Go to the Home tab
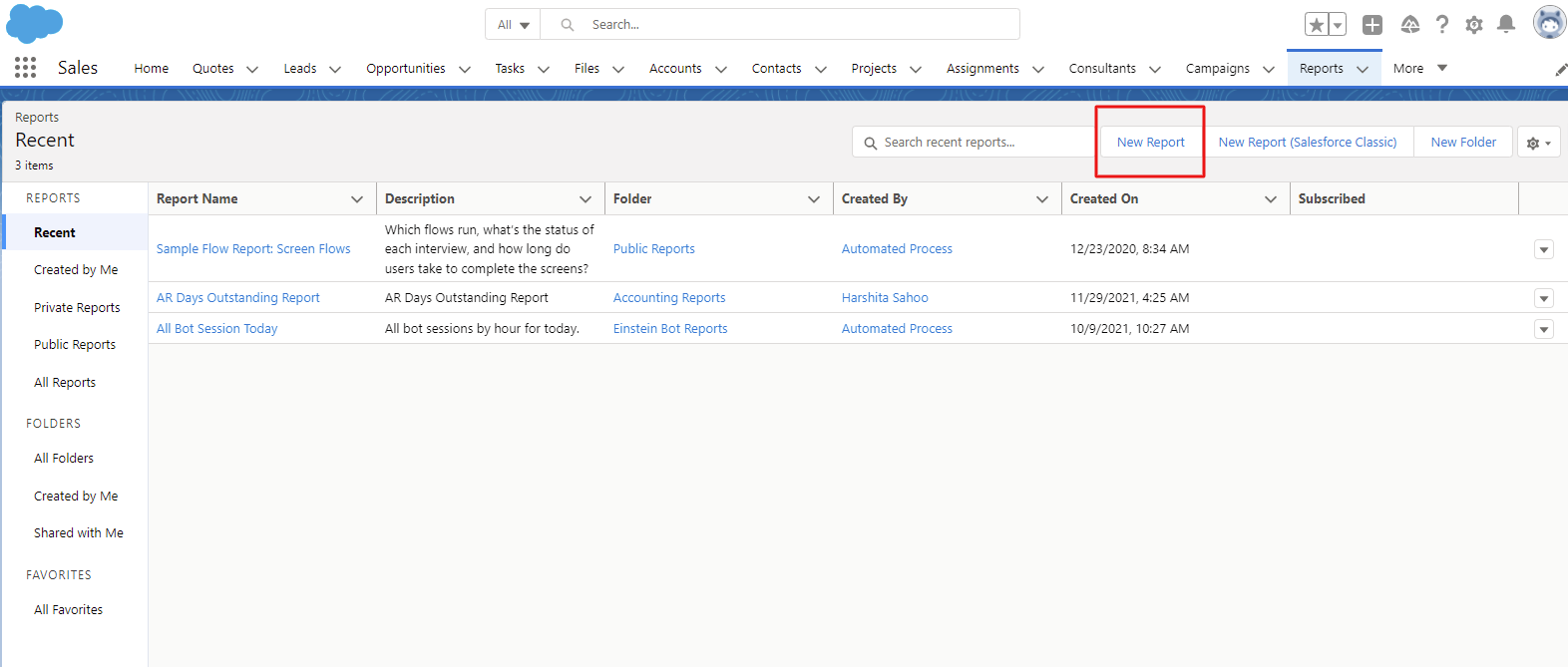 (x=152, y=69)
